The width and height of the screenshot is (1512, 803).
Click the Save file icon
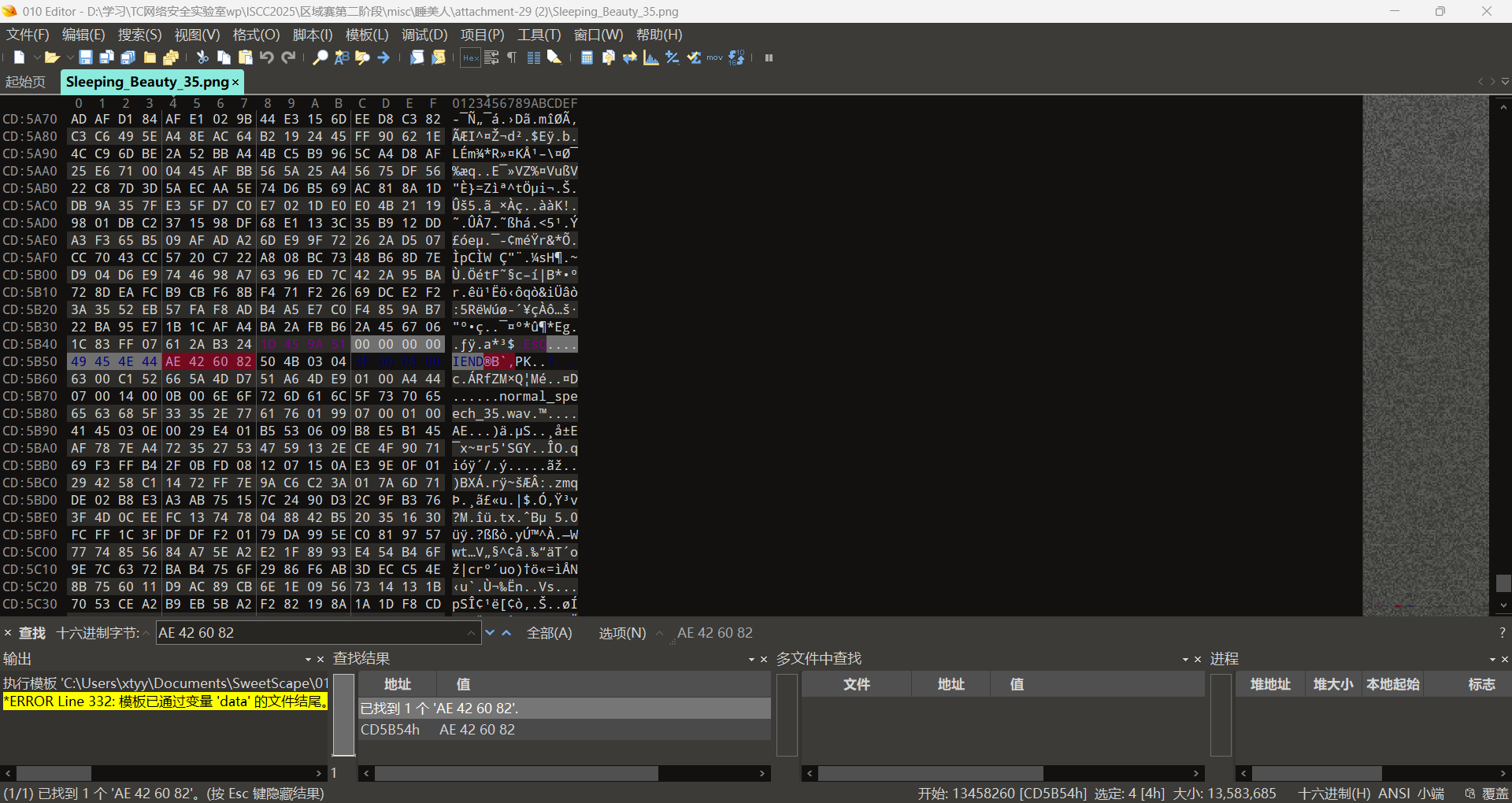click(86, 57)
